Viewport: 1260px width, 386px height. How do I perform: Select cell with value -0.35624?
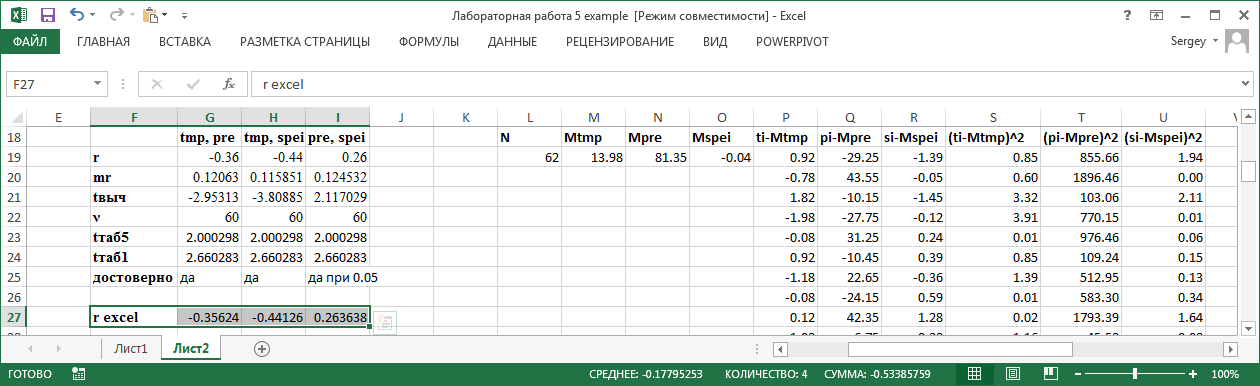point(209,317)
